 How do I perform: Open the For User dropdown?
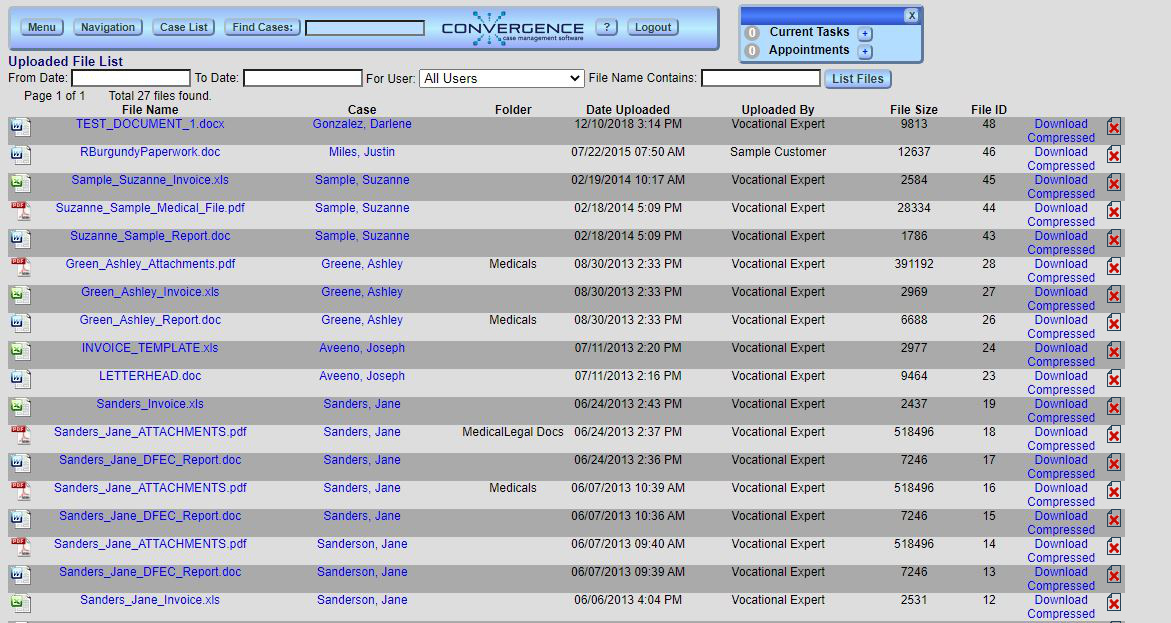click(x=502, y=78)
